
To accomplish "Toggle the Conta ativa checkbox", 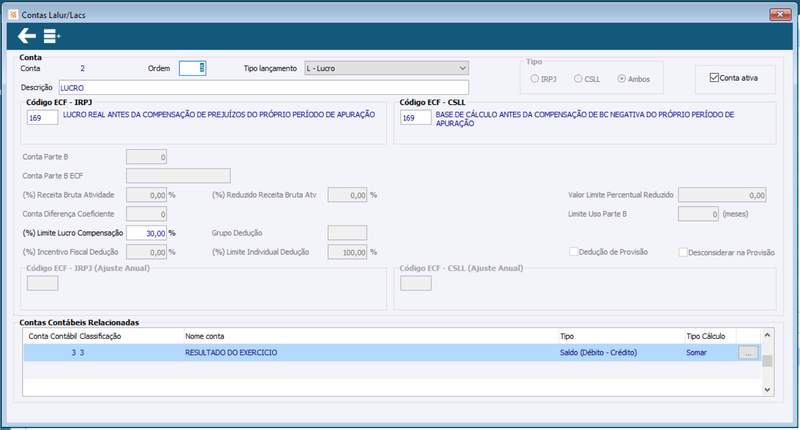I will pyautogui.click(x=714, y=78).
